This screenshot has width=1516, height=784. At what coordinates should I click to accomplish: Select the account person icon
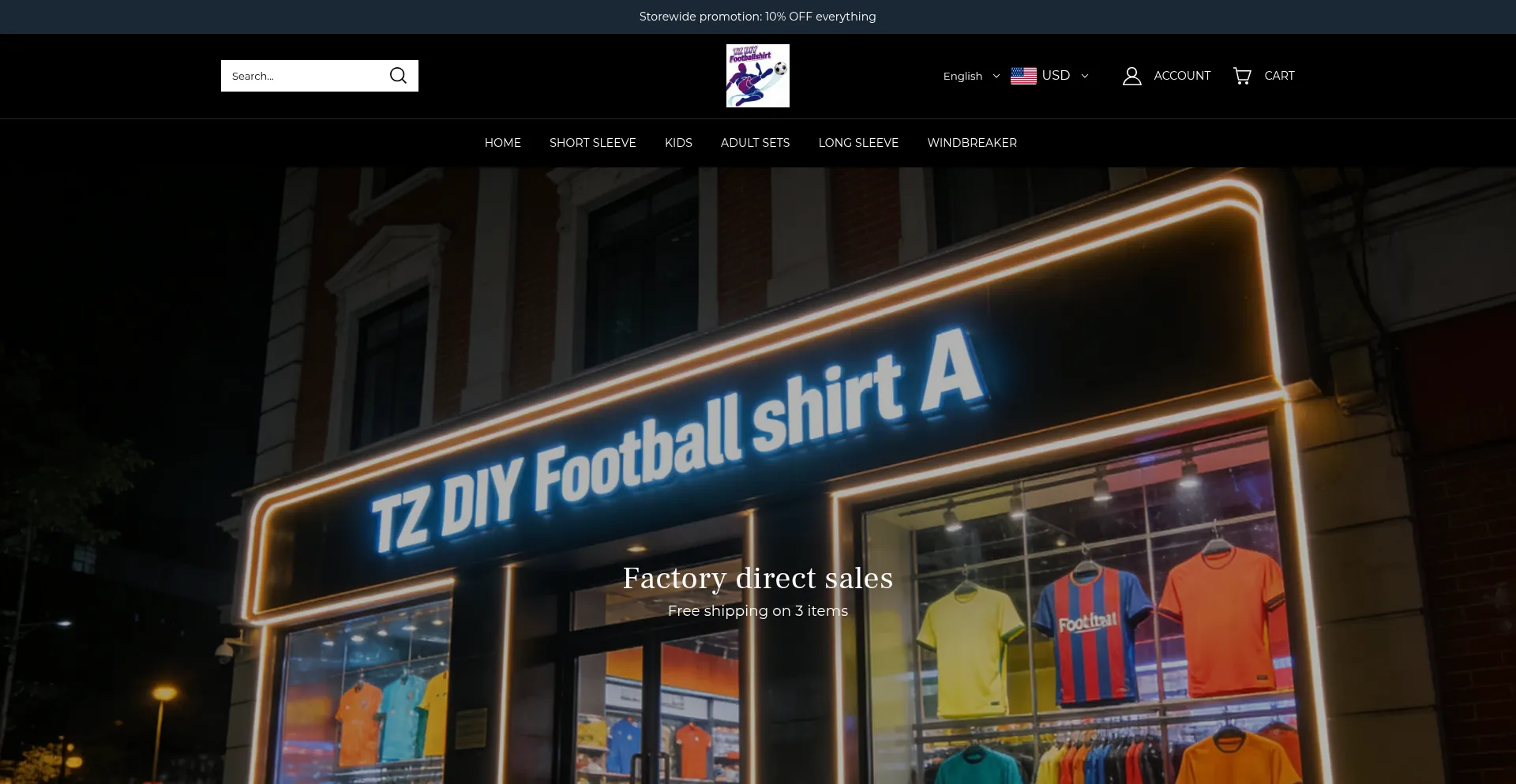click(x=1131, y=76)
